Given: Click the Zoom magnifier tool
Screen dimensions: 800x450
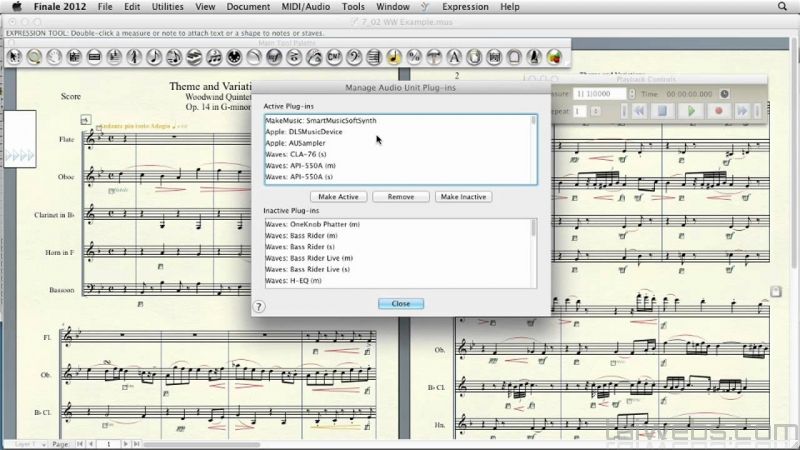Looking at the screenshot, I should click(35, 57).
